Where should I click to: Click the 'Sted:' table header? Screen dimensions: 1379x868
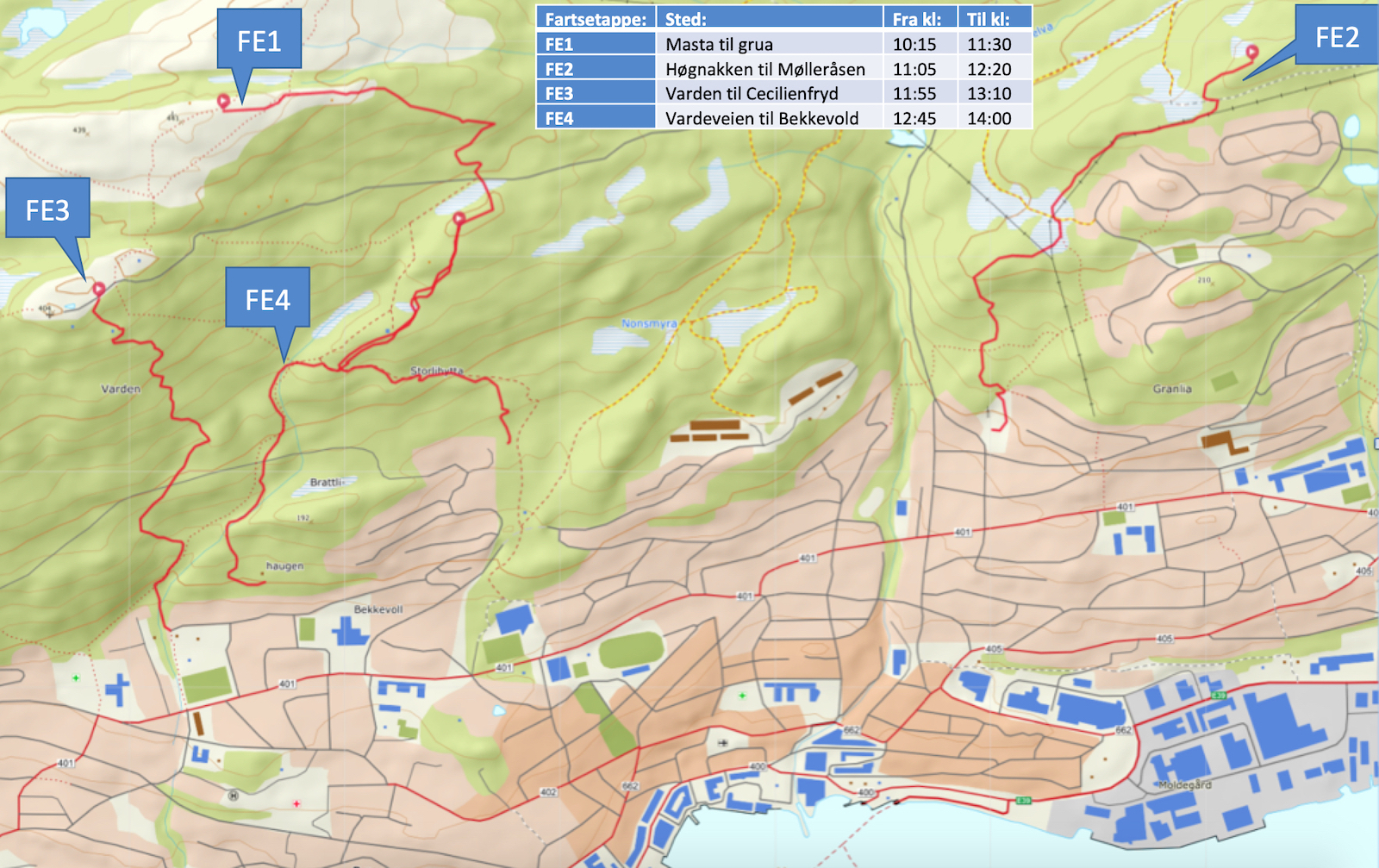(x=770, y=19)
